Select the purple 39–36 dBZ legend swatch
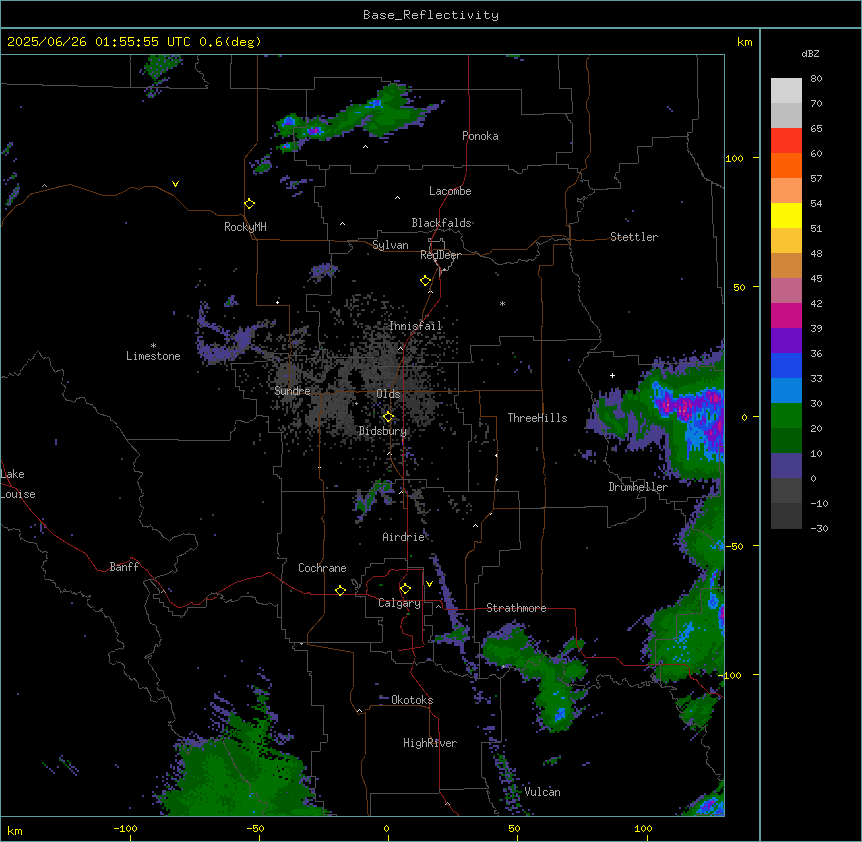Screen dimensions: 862x842 coord(786,341)
